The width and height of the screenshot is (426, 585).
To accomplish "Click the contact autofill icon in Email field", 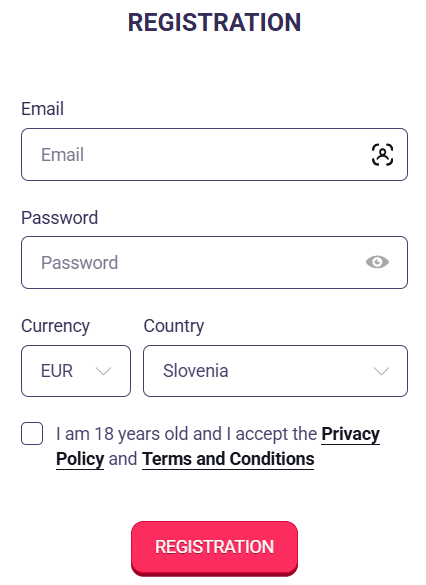I will (382, 154).
